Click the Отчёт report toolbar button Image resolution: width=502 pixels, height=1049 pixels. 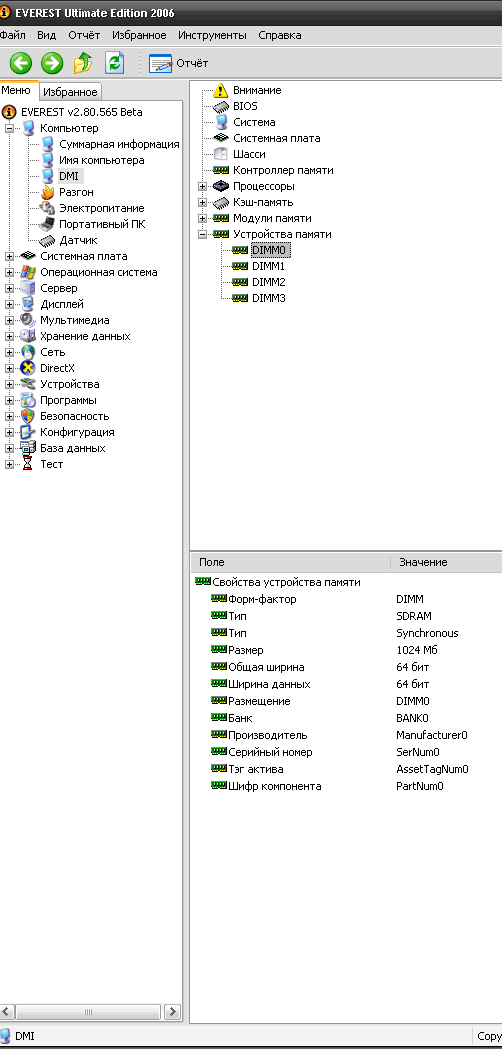click(x=179, y=64)
